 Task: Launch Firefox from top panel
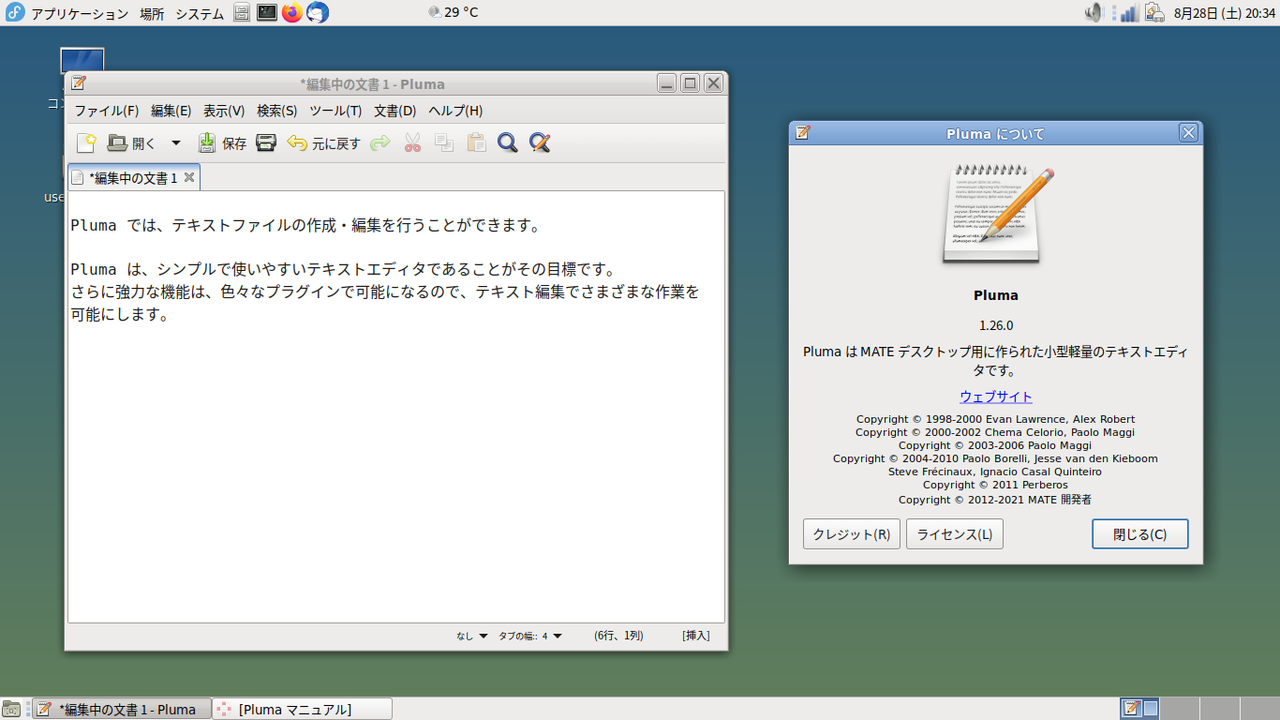(x=292, y=13)
